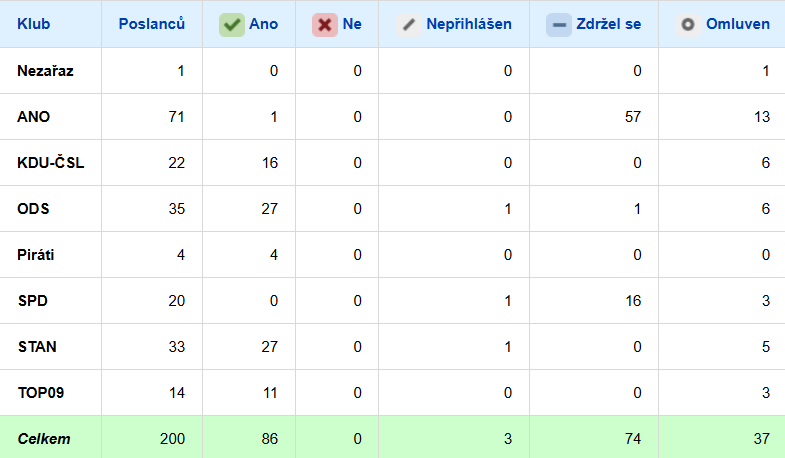Click the Celkem total row label

pos(44,439)
